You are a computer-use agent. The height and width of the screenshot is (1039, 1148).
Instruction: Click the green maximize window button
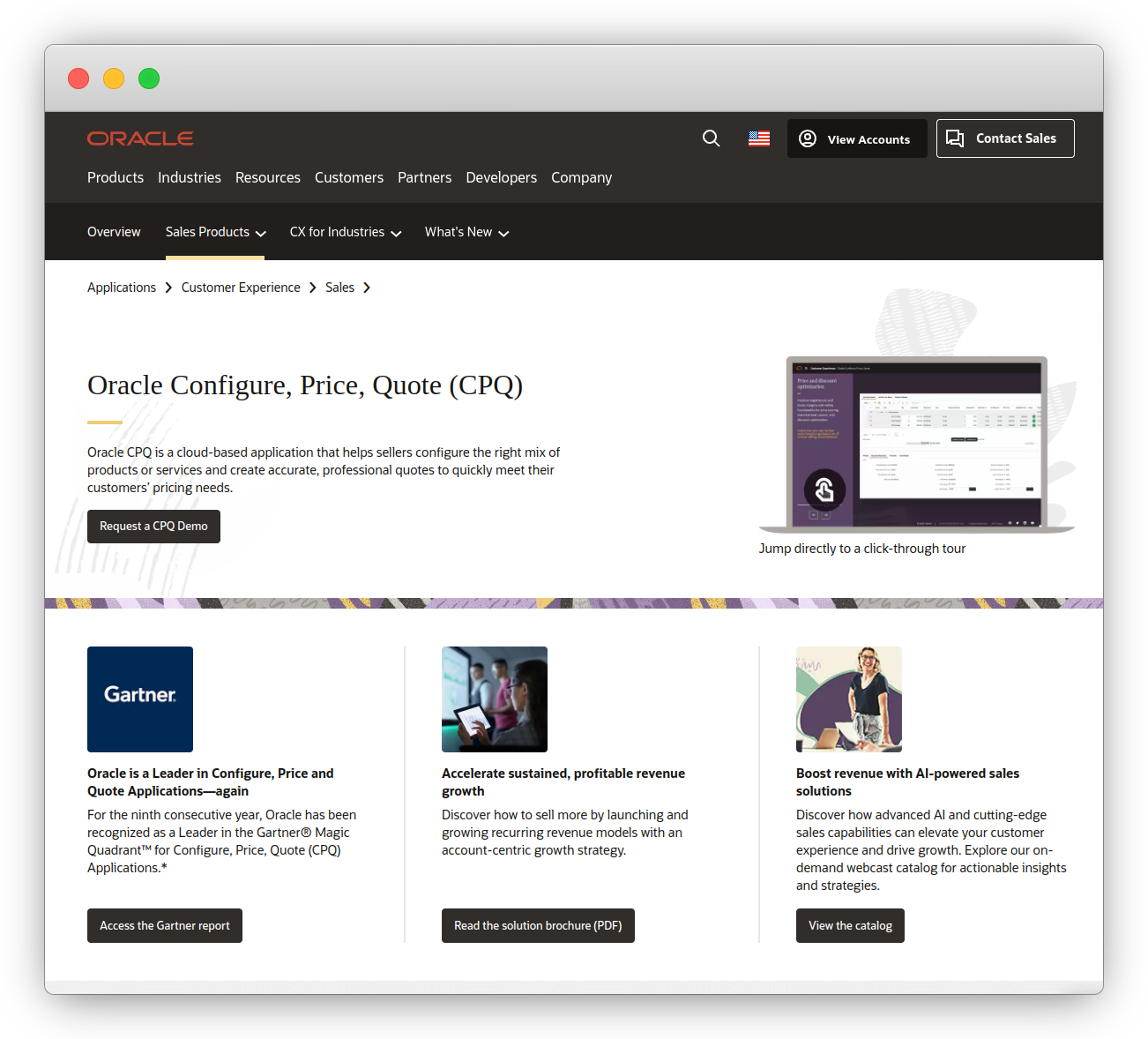149,78
